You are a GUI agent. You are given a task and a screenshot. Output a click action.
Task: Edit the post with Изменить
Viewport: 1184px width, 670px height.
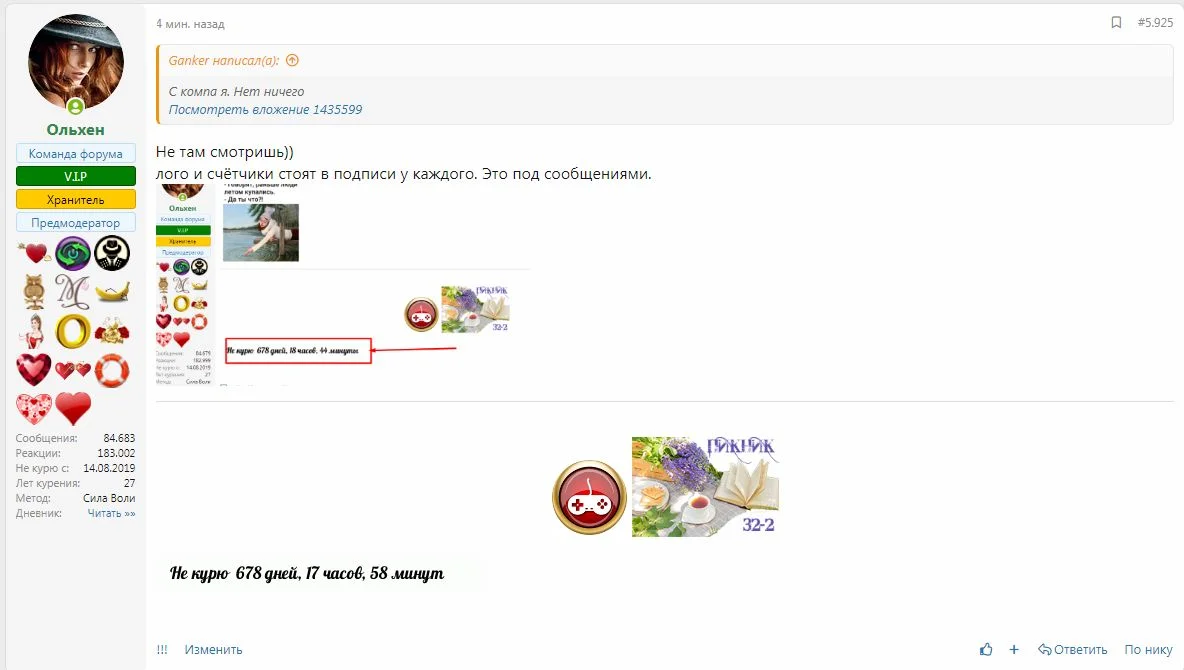(213, 650)
